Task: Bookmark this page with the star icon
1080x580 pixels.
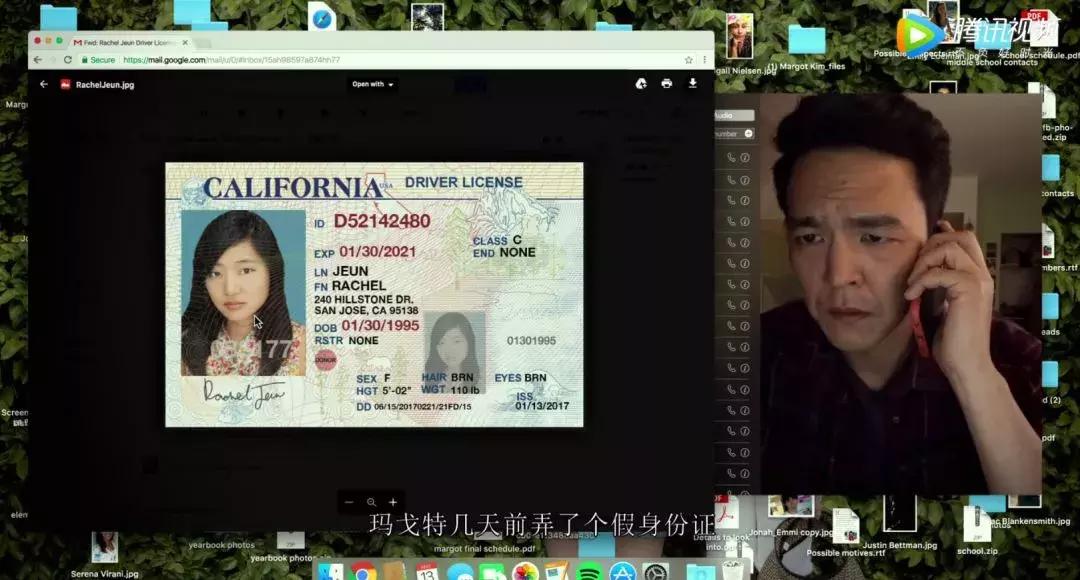Action: click(688, 60)
